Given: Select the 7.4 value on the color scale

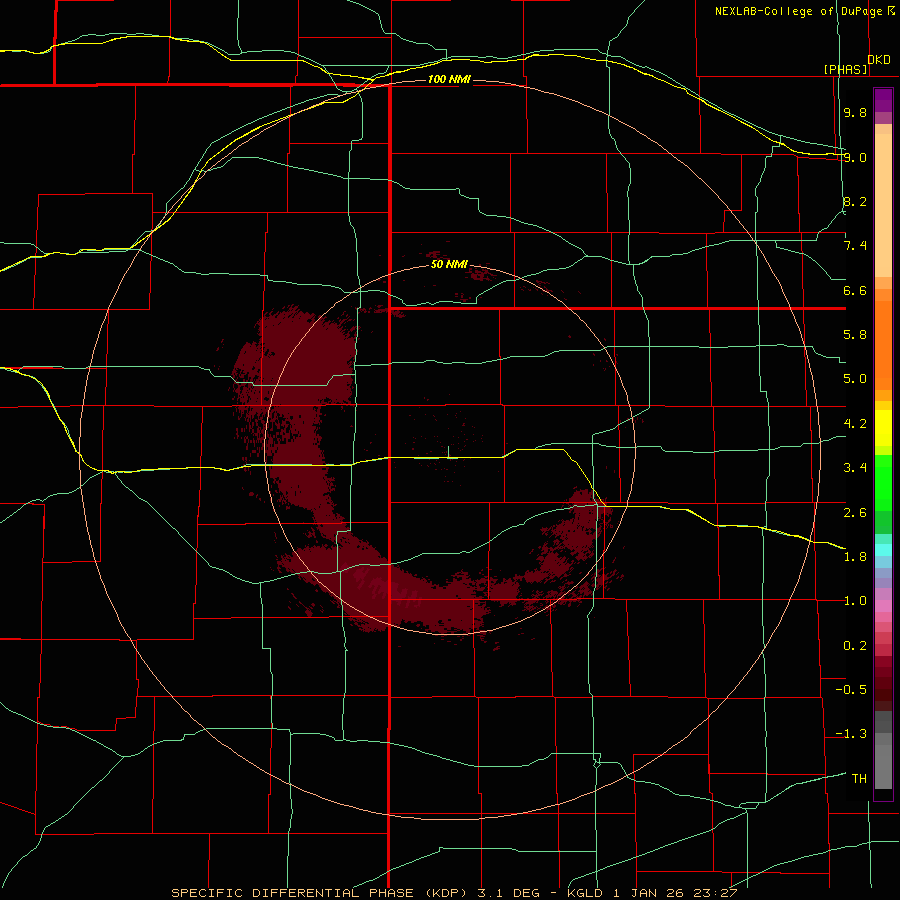Looking at the screenshot, I should [x=855, y=246].
